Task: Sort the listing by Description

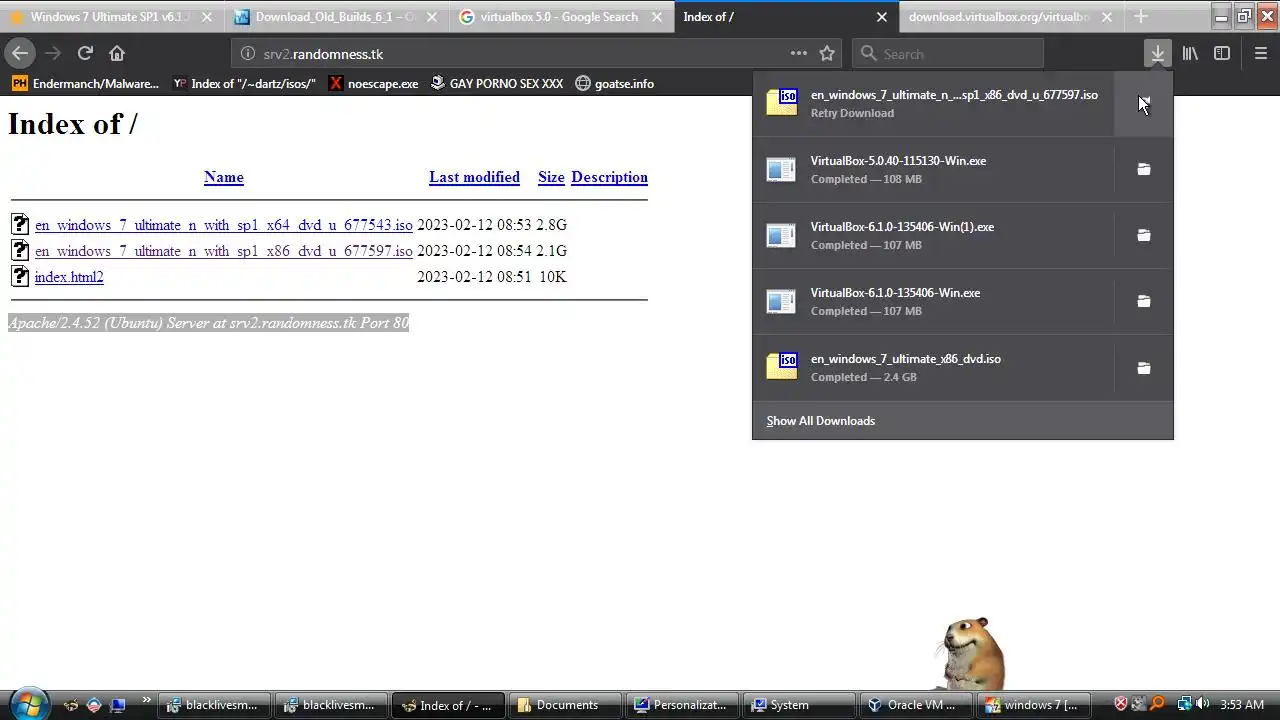Action: click(x=609, y=177)
